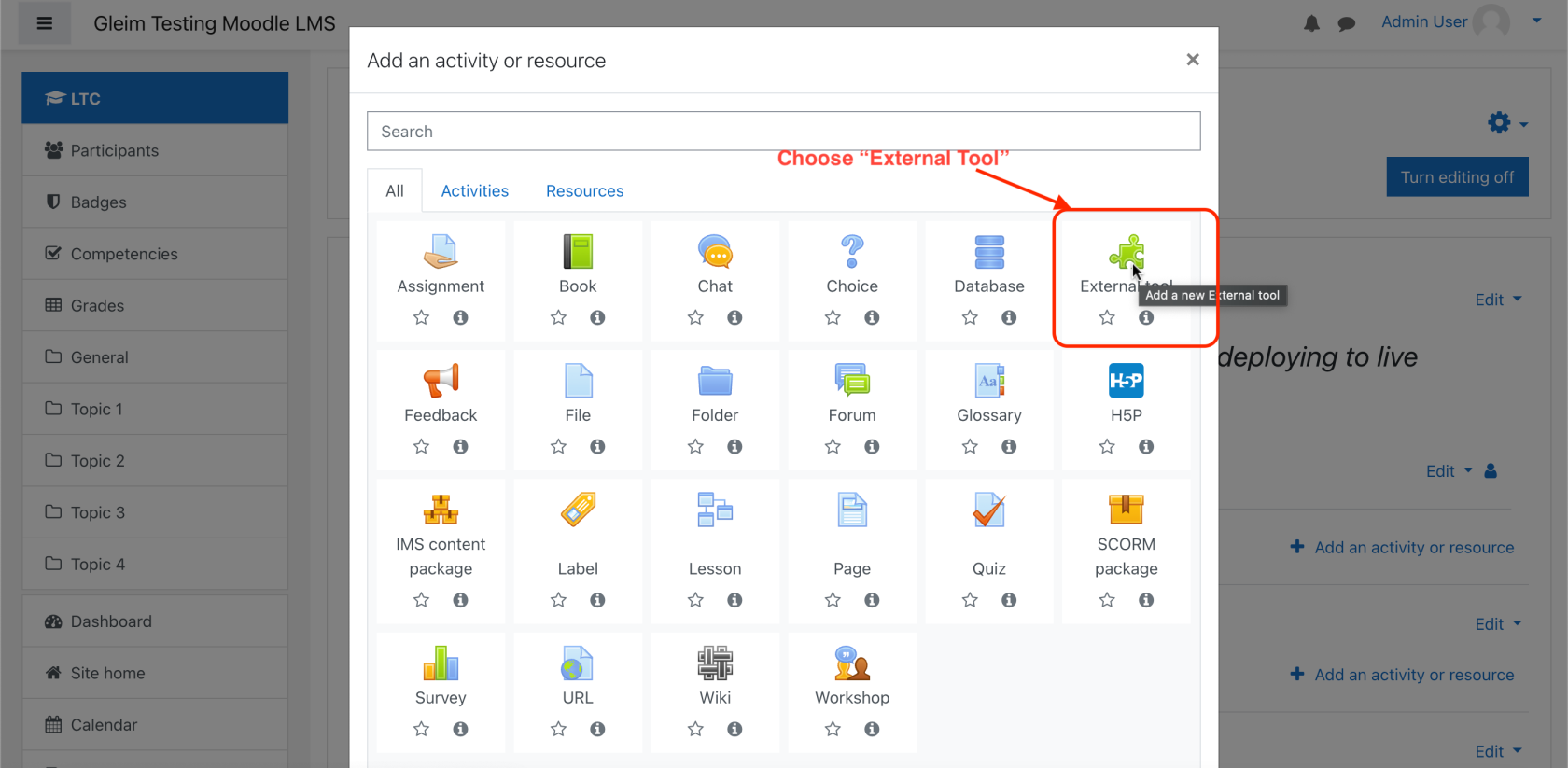
Task: Choose the Database activity icon
Action: [989, 252]
